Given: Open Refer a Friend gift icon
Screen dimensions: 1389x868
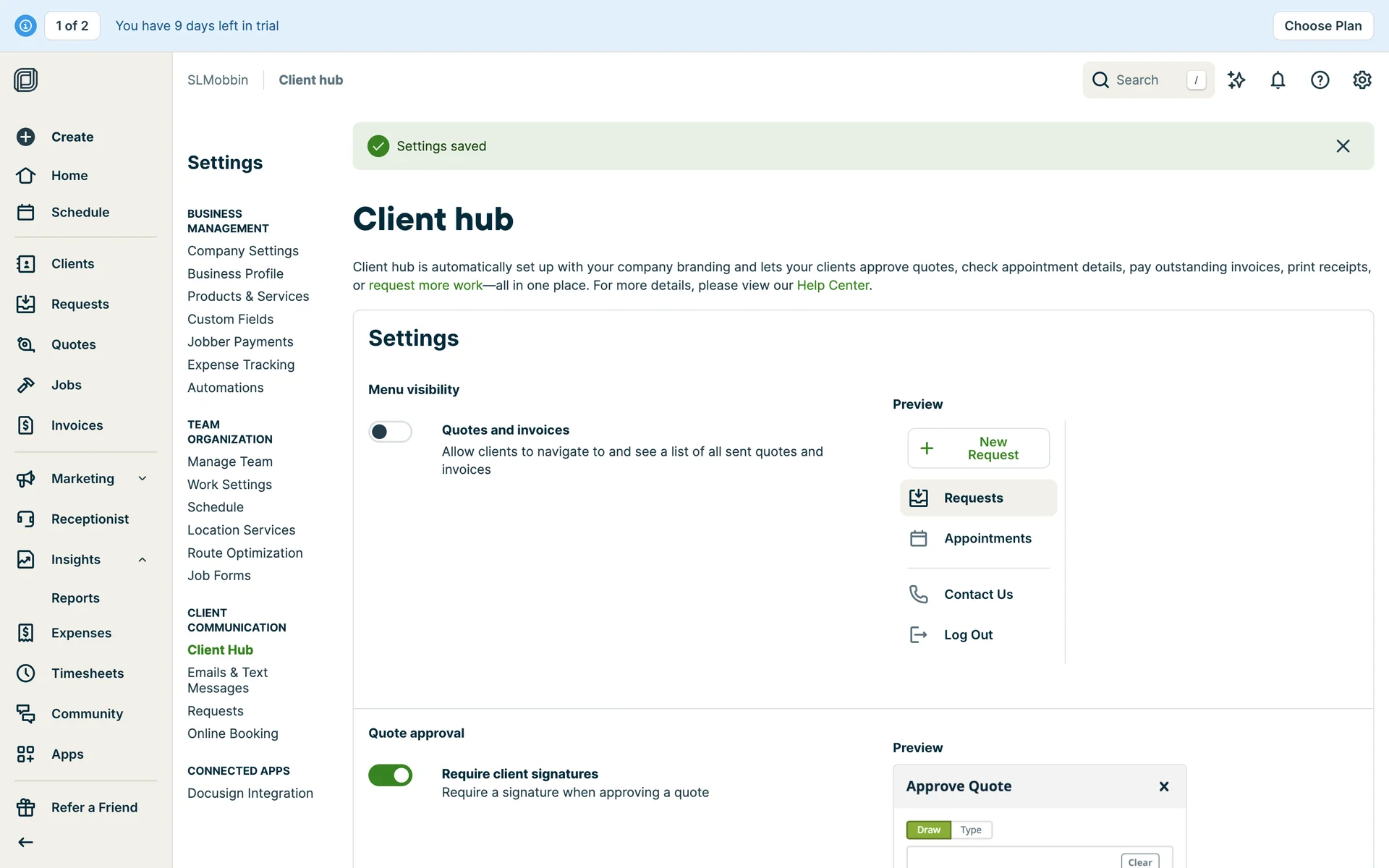Looking at the screenshot, I should [26, 807].
